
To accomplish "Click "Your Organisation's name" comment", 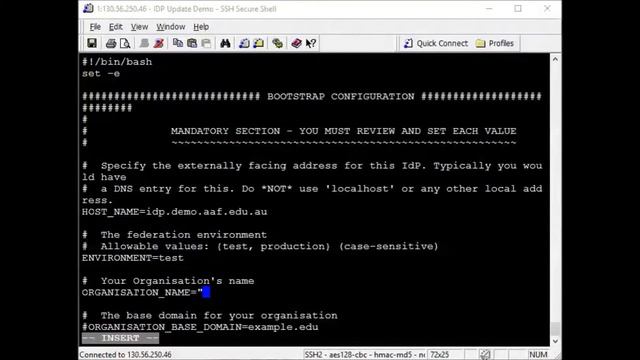I will (x=168, y=281).
